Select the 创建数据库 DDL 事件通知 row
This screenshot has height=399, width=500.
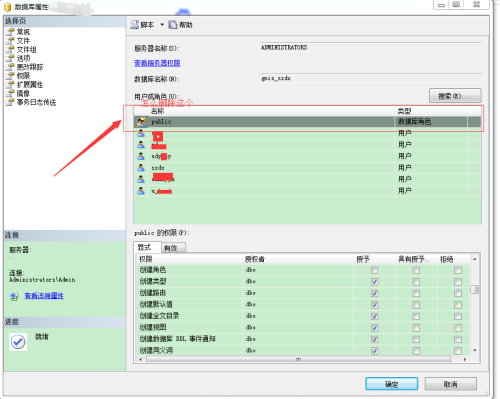click(303, 339)
